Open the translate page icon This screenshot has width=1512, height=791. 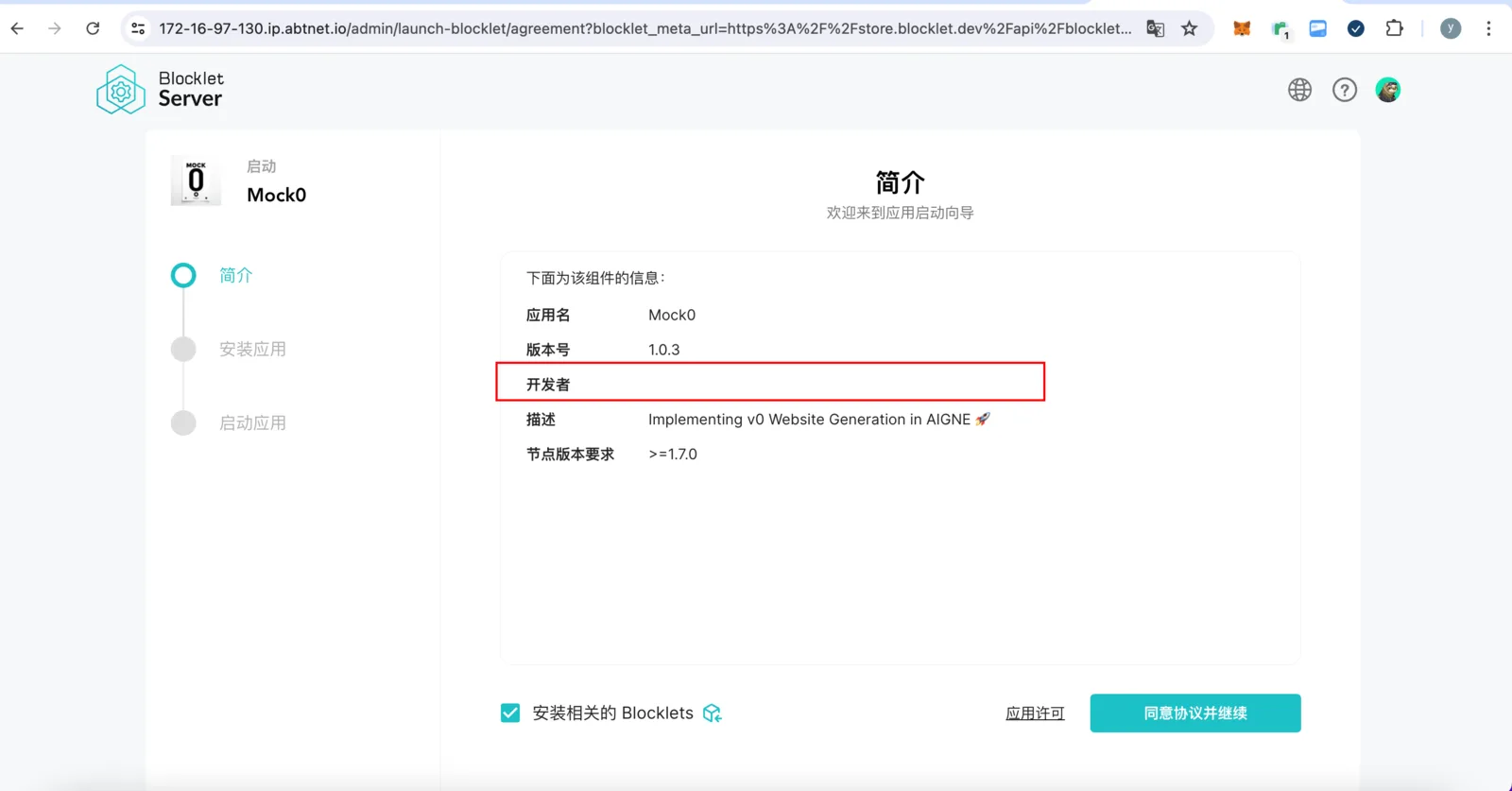[x=1155, y=28]
